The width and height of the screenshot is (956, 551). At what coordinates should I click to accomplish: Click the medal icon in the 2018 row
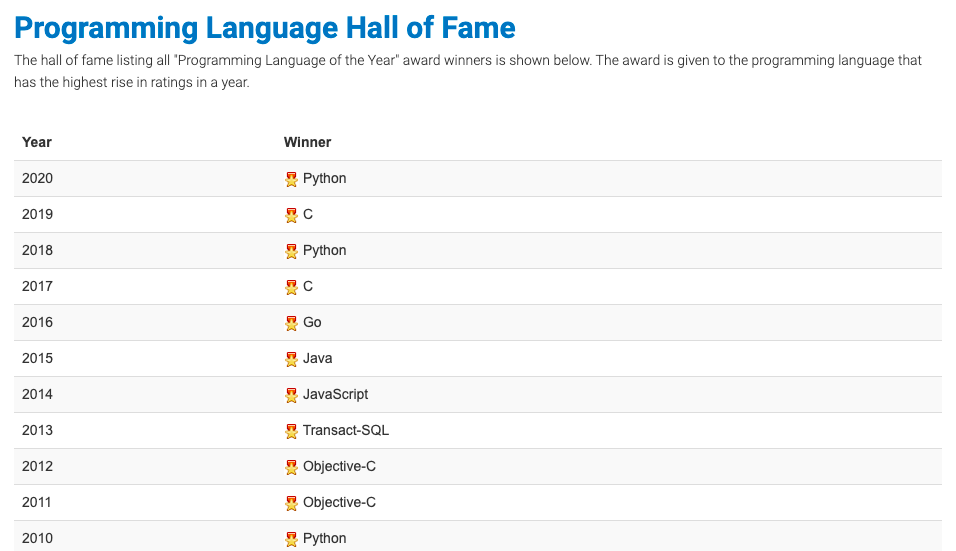click(291, 251)
